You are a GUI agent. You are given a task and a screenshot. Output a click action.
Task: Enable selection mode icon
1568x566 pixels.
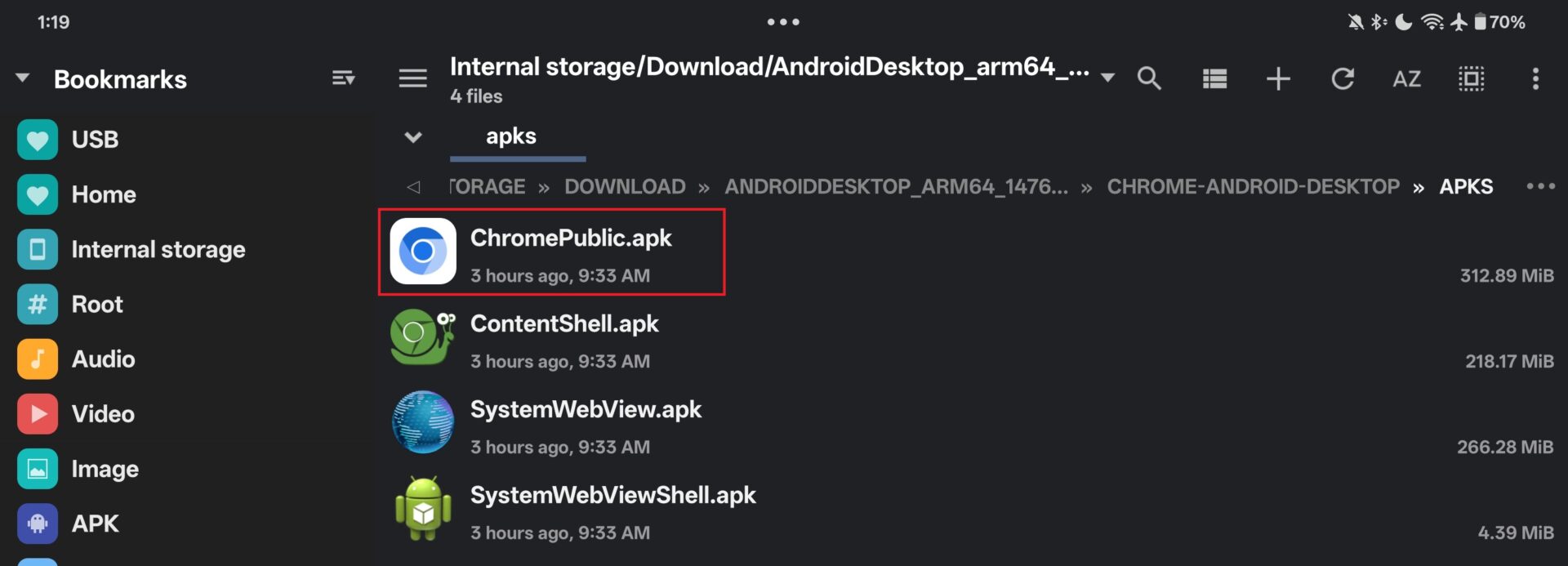(1470, 78)
